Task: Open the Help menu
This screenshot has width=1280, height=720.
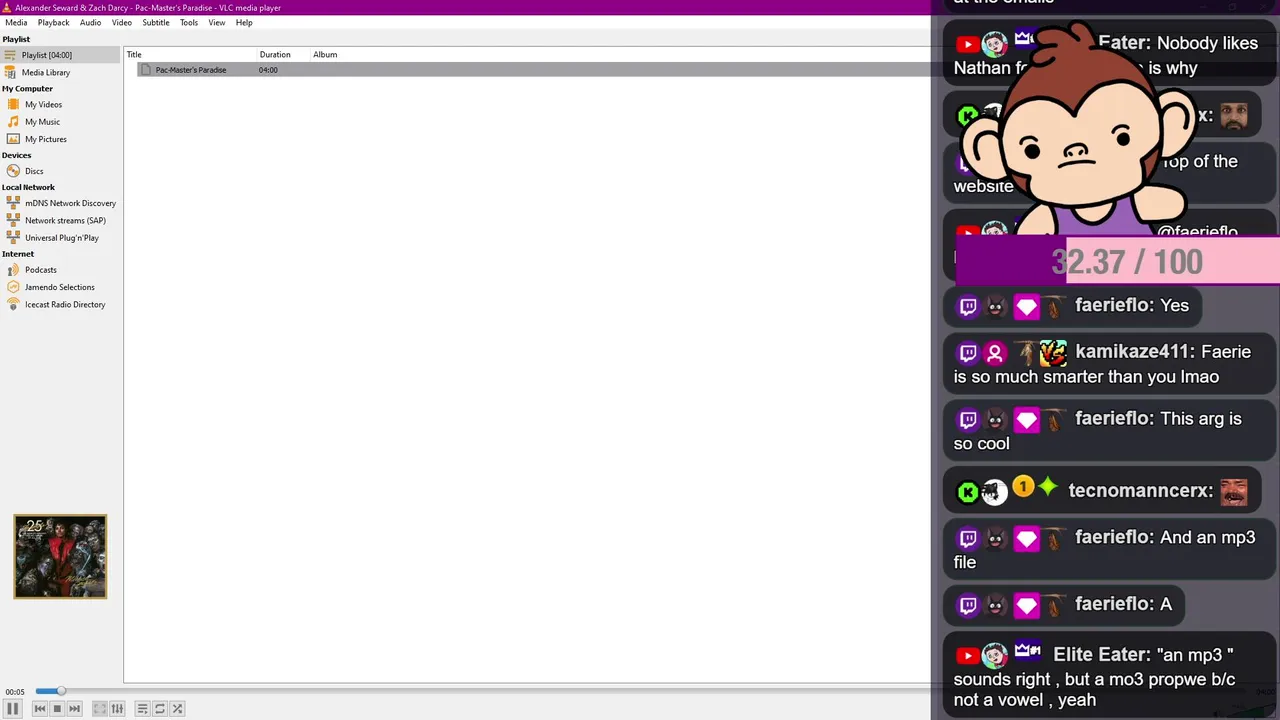Action: coord(244,22)
